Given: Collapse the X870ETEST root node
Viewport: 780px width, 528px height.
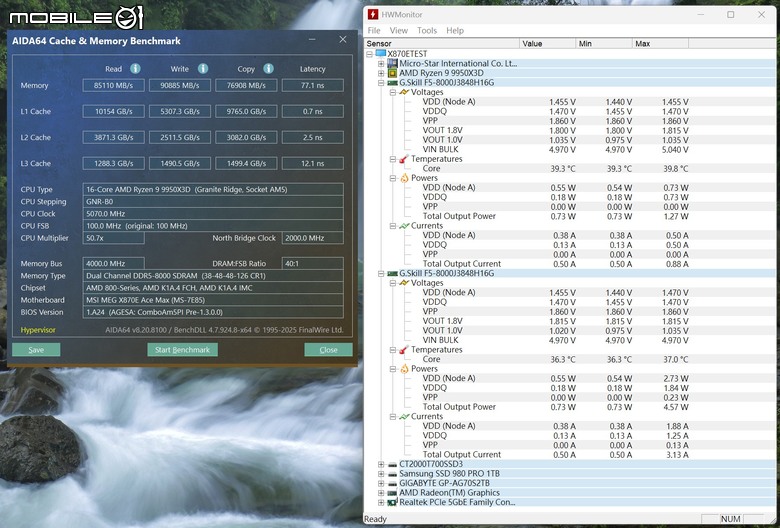Looking at the screenshot, I should point(370,54).
